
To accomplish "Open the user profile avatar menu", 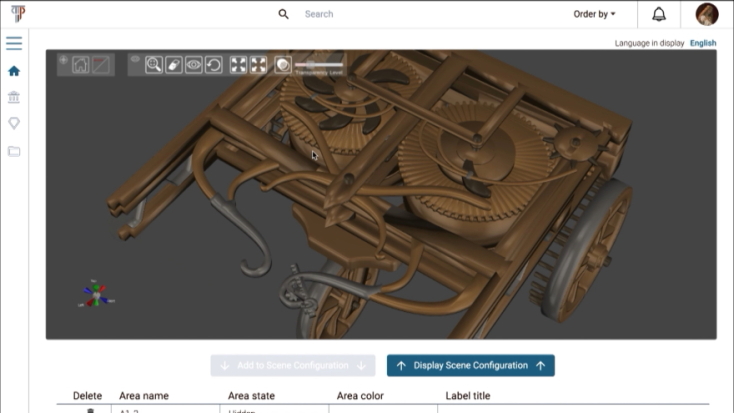I will click(707, 14).
